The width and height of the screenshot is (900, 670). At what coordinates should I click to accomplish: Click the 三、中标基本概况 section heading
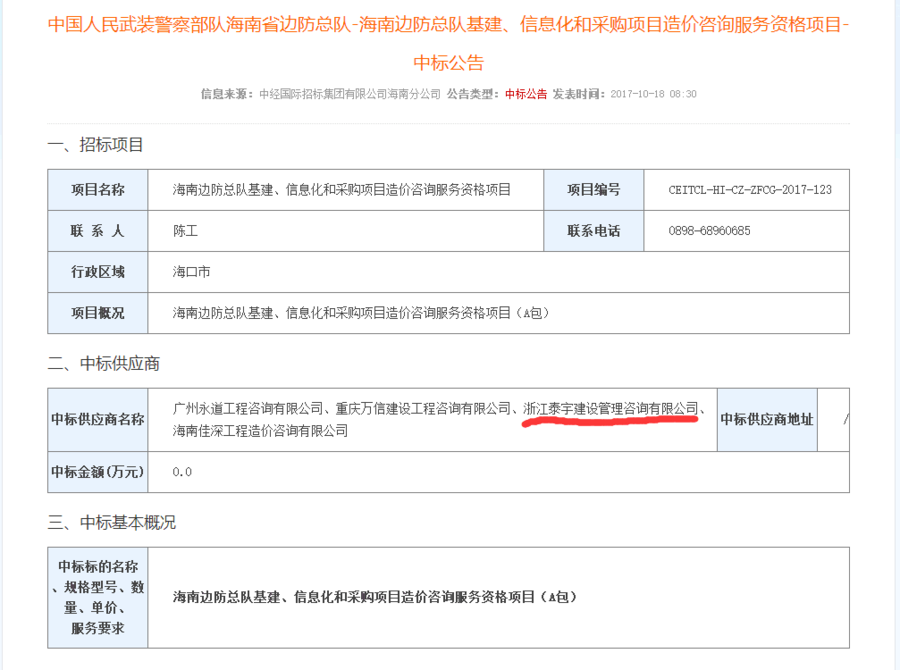(111, 522)
